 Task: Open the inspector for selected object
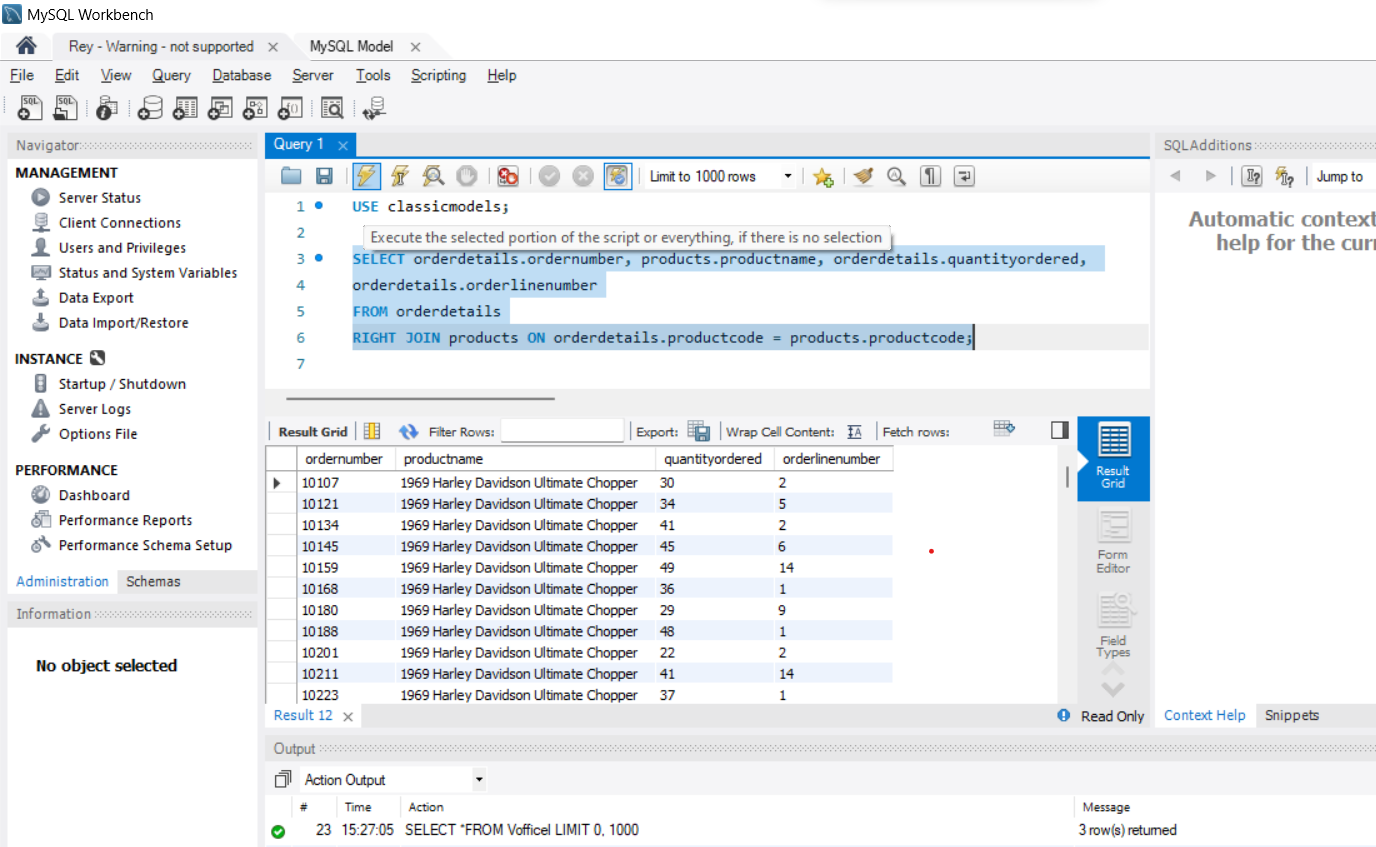(x=107, y=108)
